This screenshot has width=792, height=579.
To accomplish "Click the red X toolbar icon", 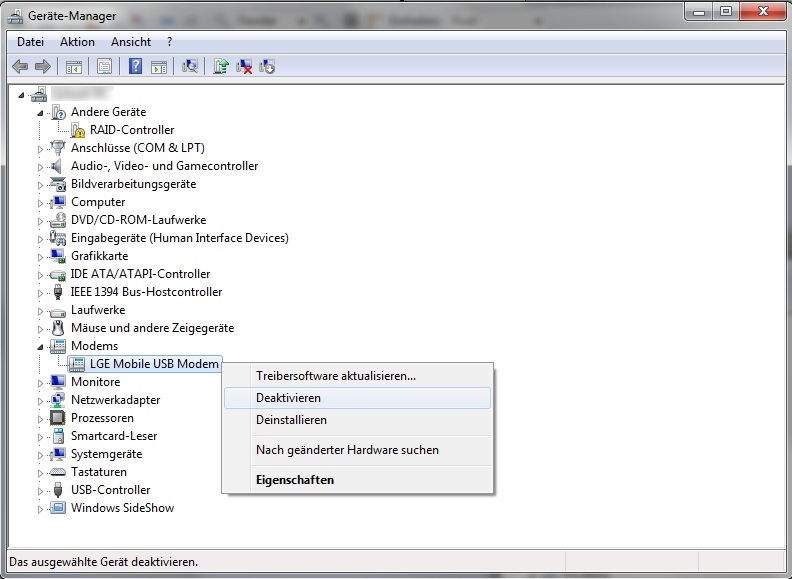I will click(x=244, y=67).
